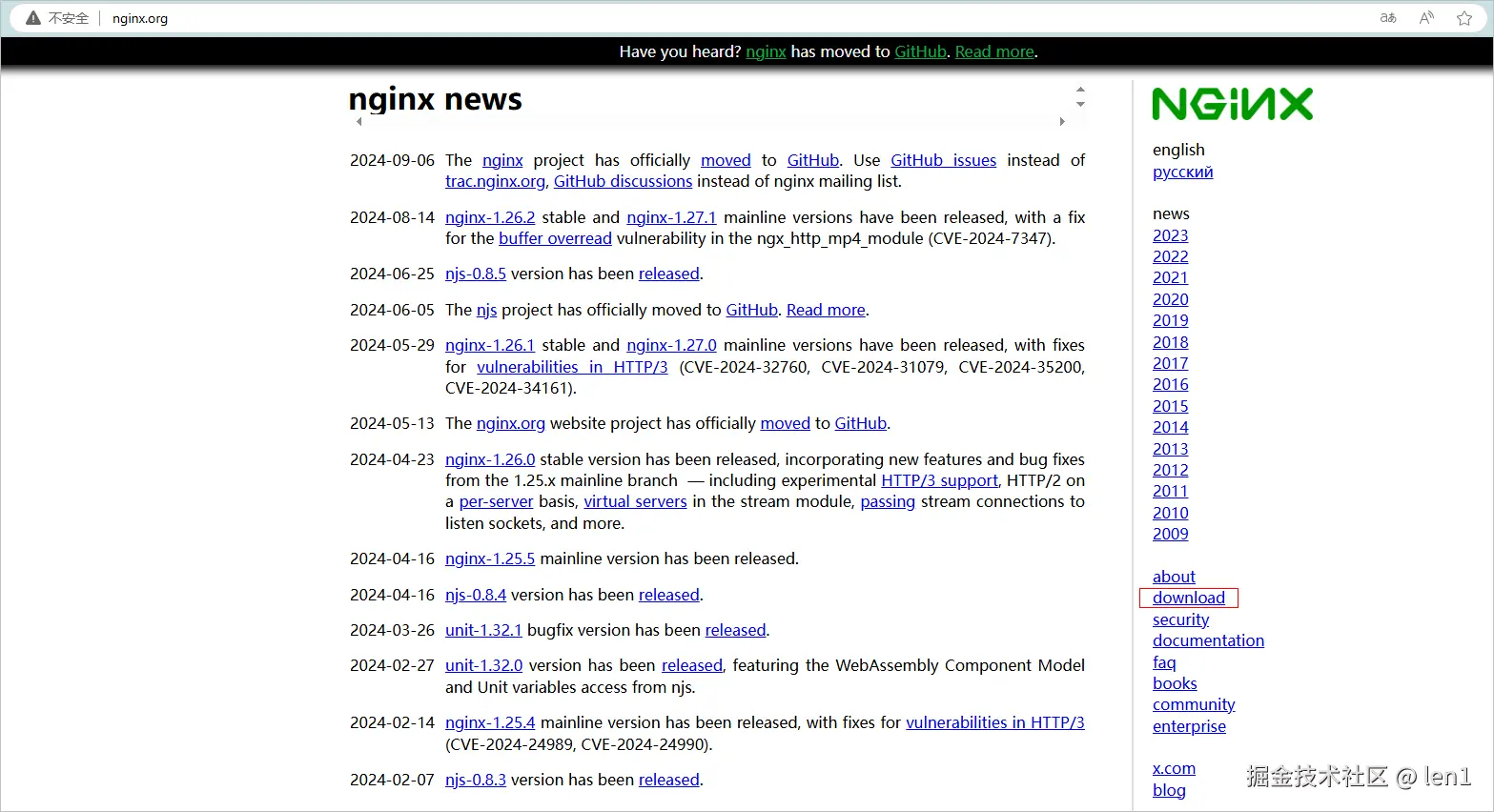Viewport: 1494px width, 812px height.
Task: Open the GitHub link in the top banner
Action: coord(920,51)
